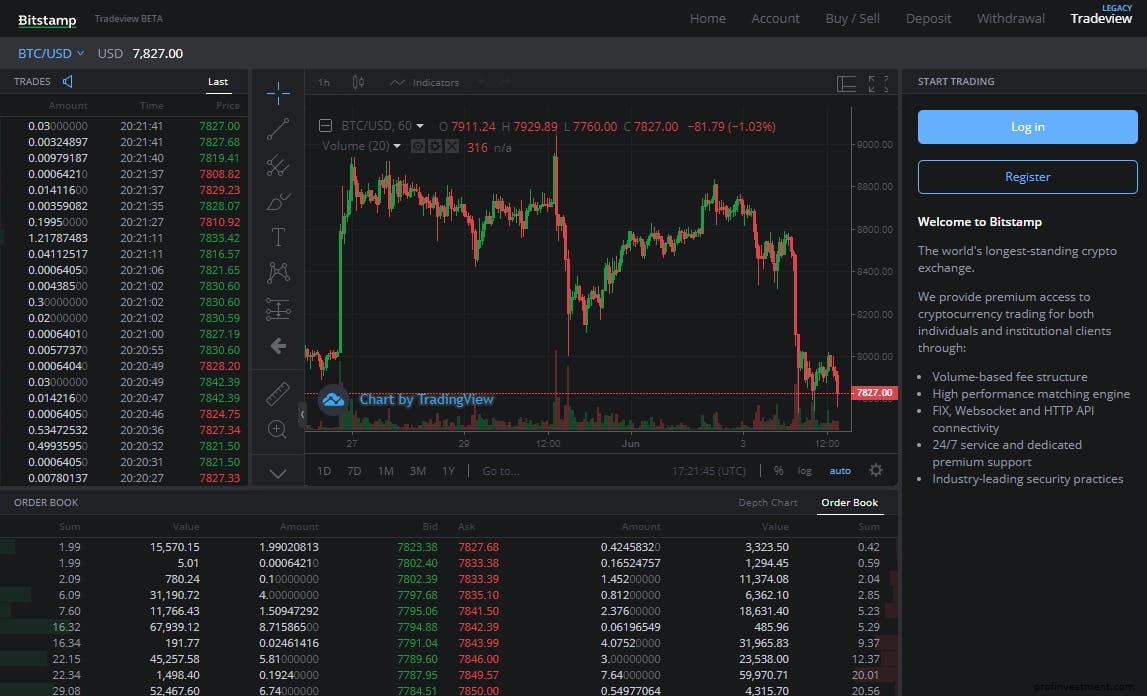
Task: Collapse the drawing toolbar with bottom chevron
Action: [278, 473]
